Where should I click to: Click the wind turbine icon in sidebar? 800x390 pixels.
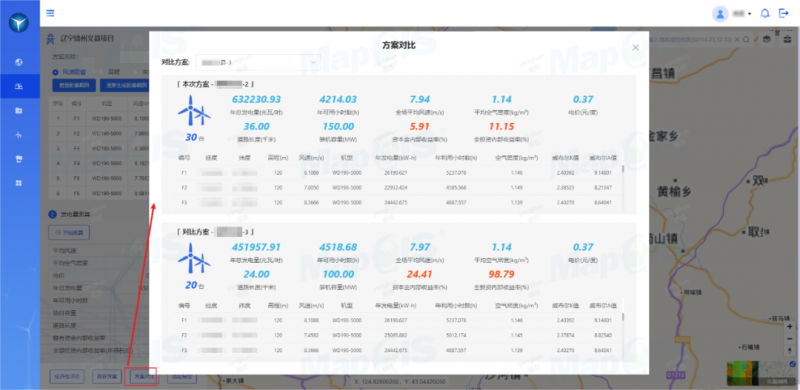click(x=19, y=135)
